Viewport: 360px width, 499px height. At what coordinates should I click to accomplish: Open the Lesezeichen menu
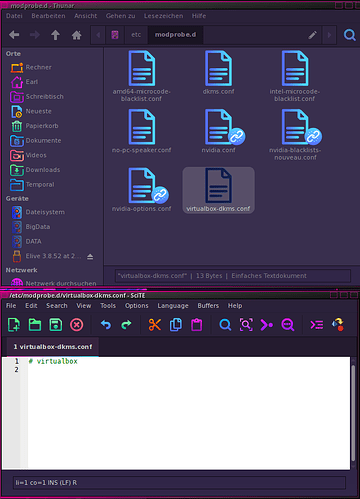pyautogui.click(x=163, y=16)
